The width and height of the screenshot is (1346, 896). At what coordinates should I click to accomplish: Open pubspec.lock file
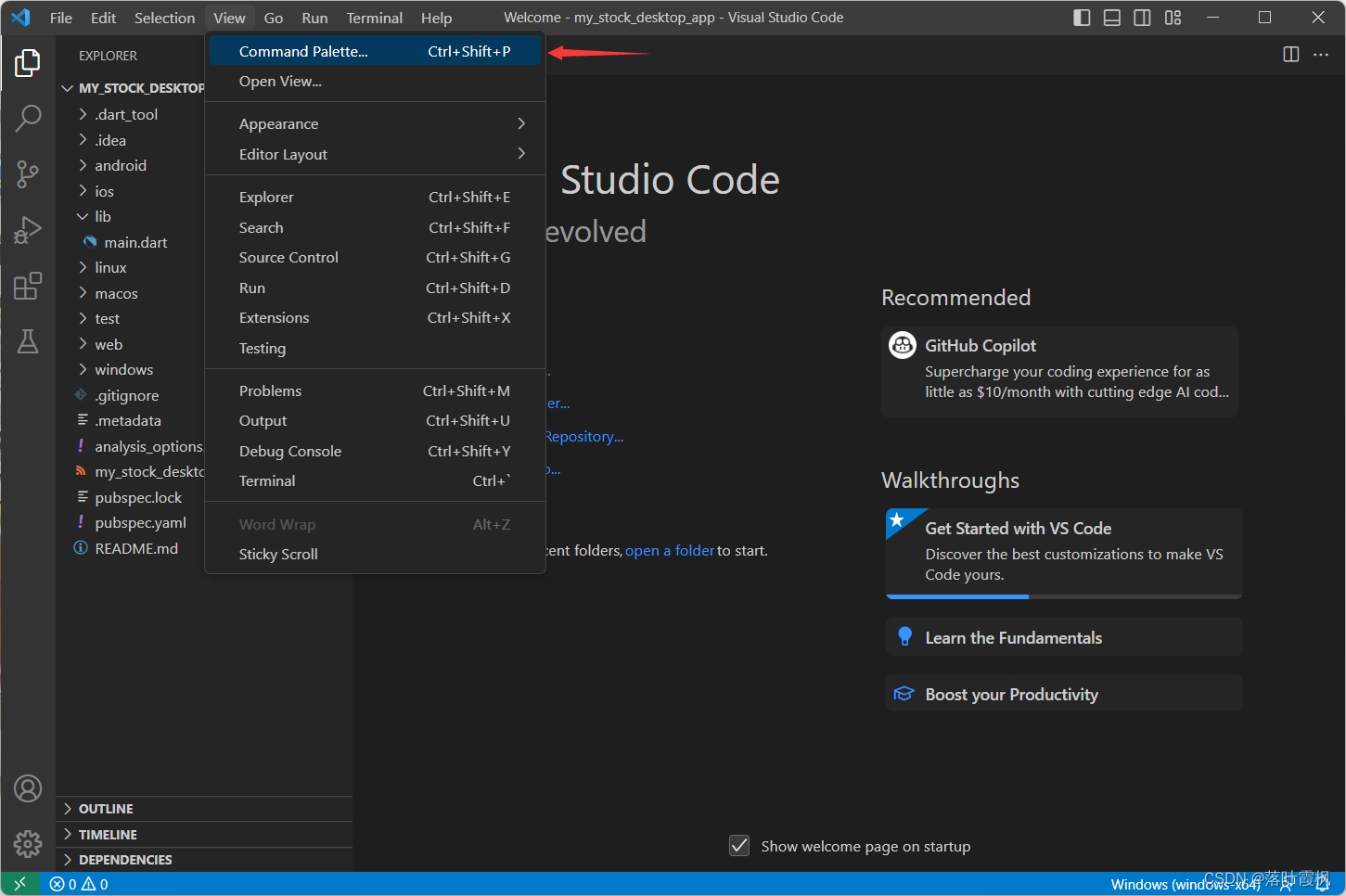point(138,497)
